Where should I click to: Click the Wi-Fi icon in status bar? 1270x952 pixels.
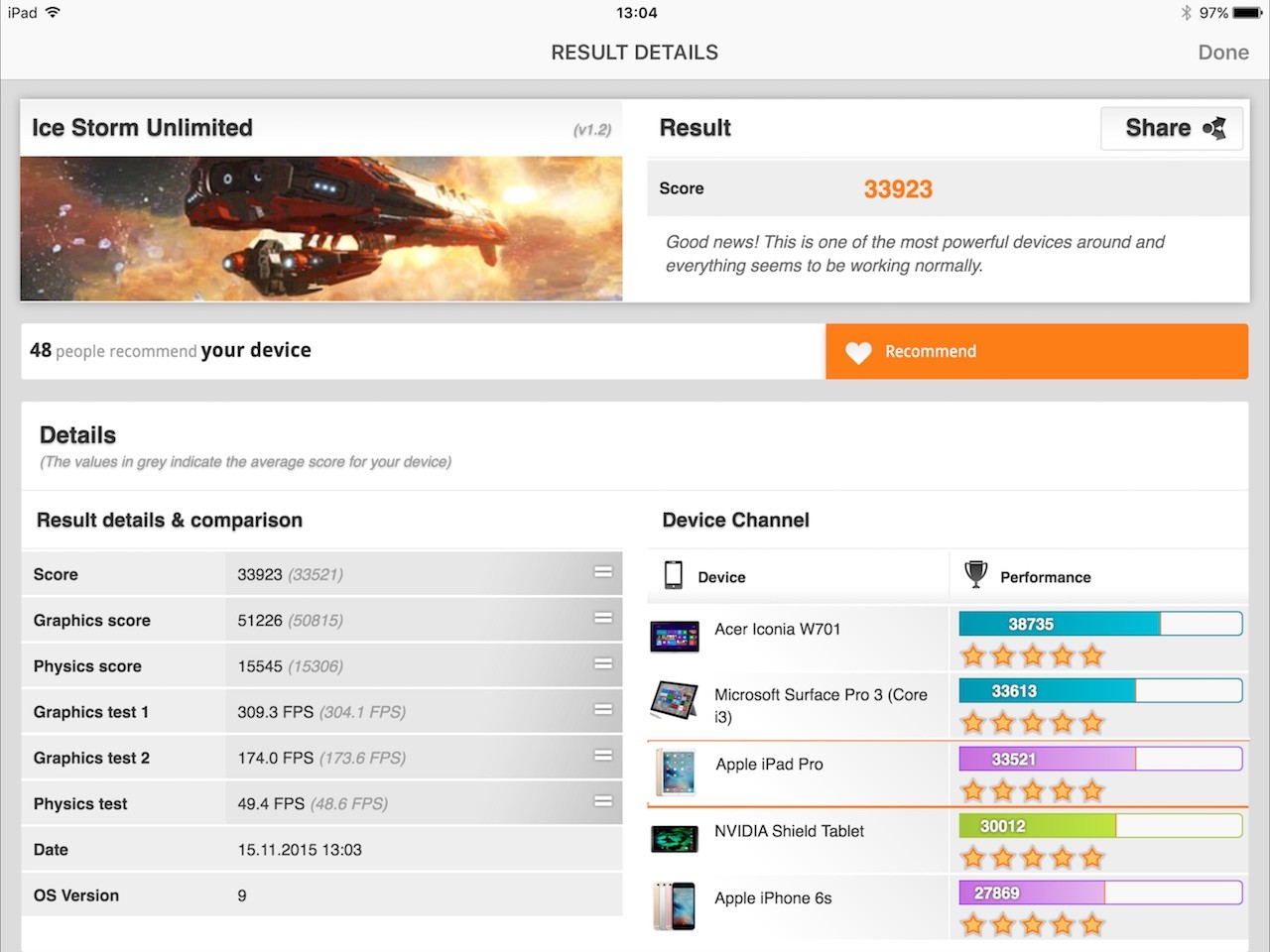click(x=53, y=13)
